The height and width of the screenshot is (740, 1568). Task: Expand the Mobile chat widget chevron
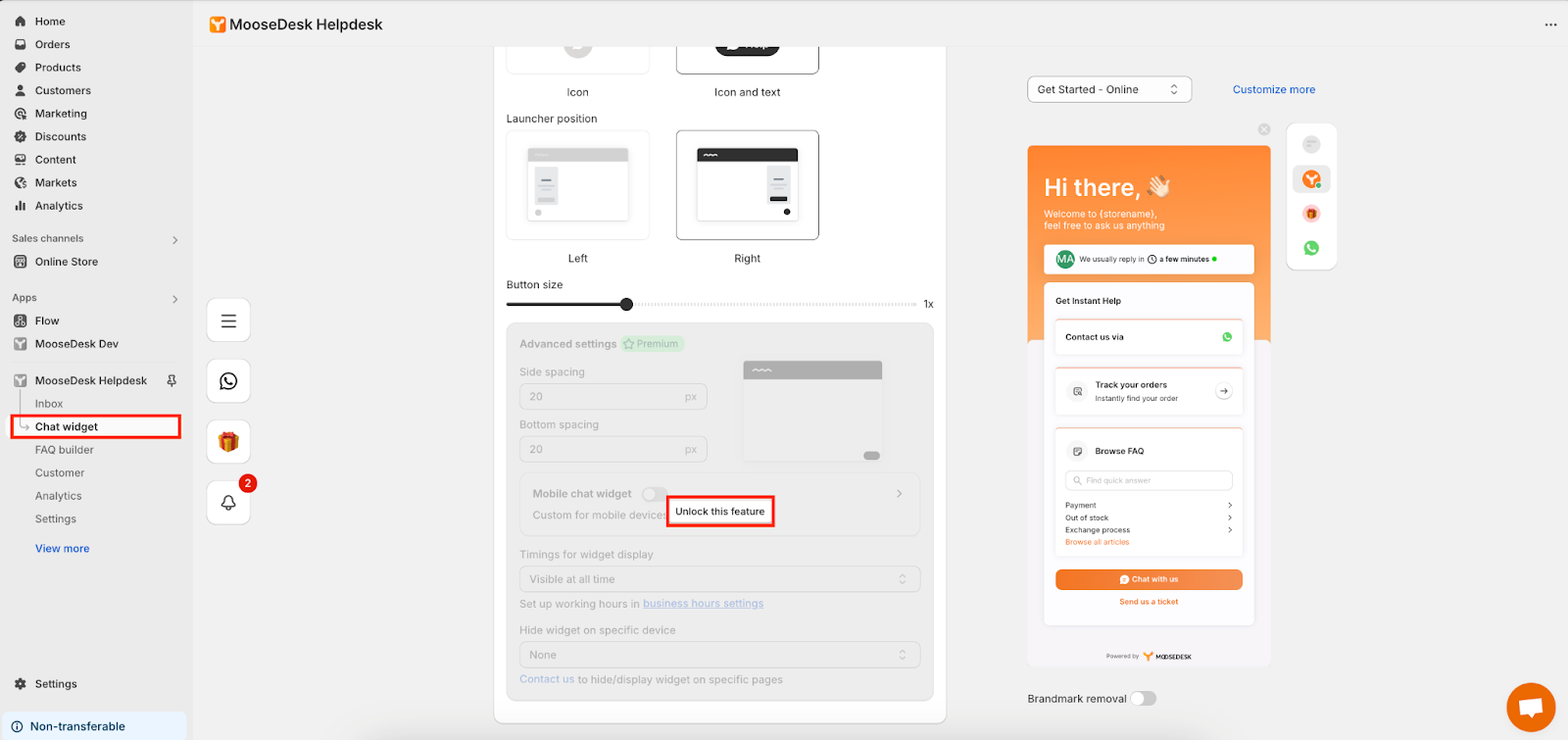899,494
